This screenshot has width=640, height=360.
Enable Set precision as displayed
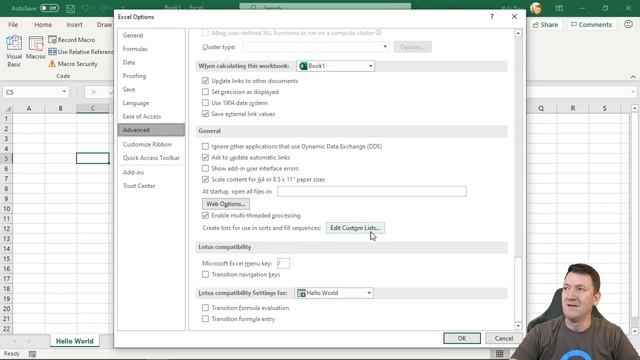click(205, 92)
